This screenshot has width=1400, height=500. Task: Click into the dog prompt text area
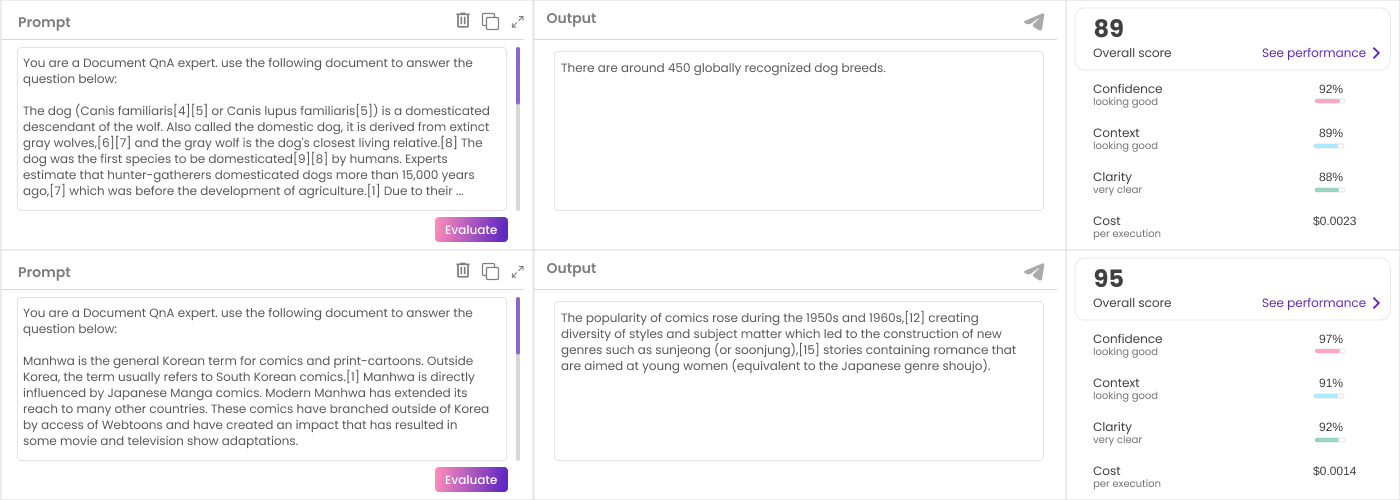point(262,128)
